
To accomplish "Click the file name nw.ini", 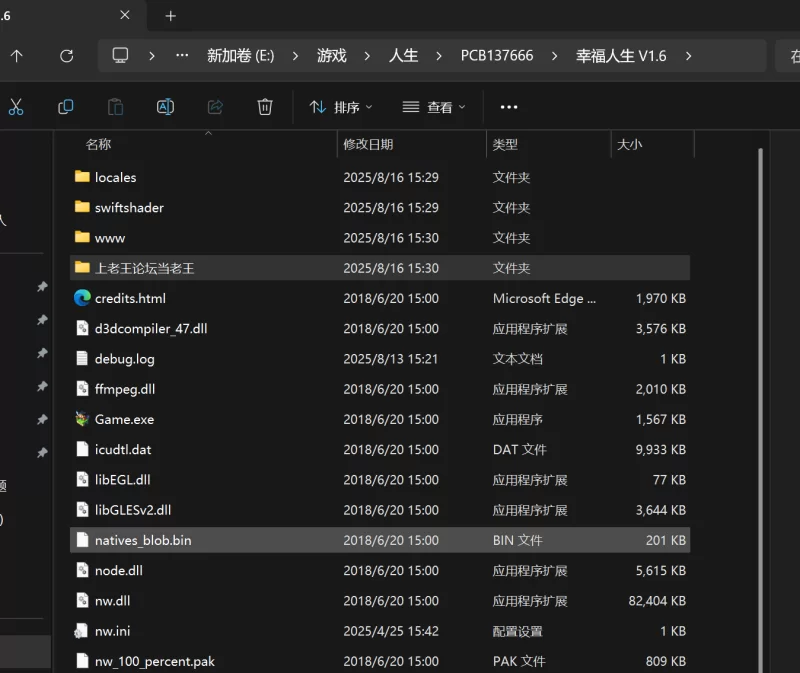I will 113,631.
